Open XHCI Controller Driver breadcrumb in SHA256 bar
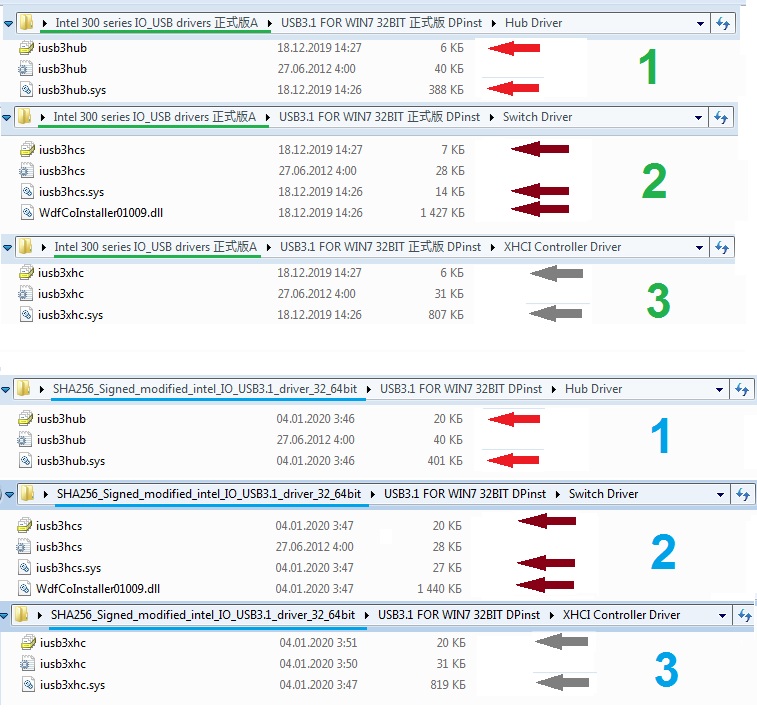The width and height of the screenshot is (757, 713). (621, 615)
